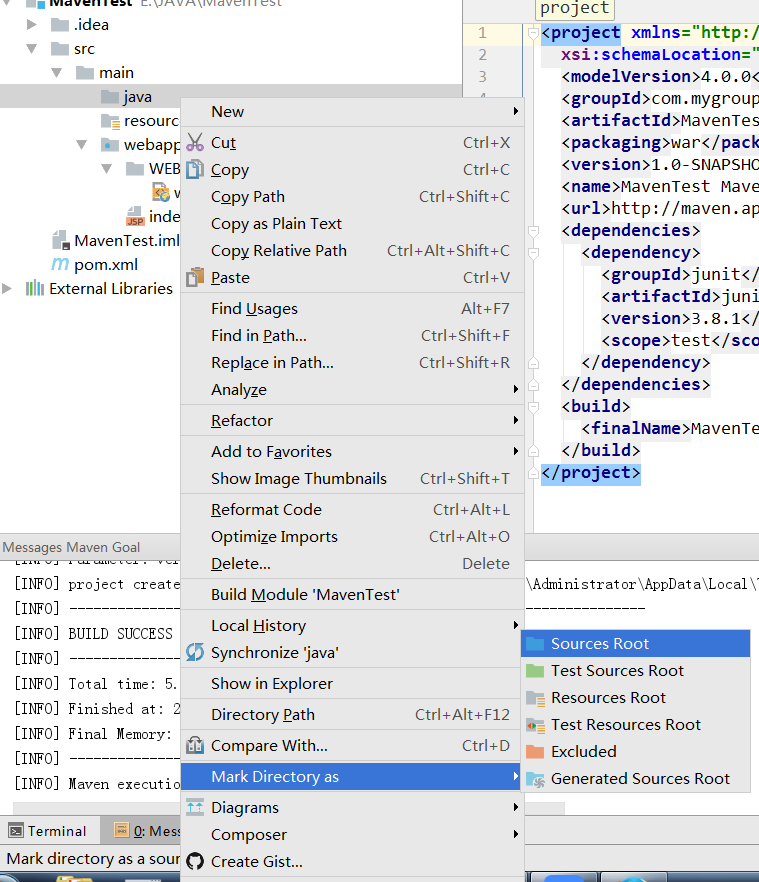The image size is (759, 882).
Task: Click the Cut scissors icon
Action: pyautogui.click(x=195, y=142)
